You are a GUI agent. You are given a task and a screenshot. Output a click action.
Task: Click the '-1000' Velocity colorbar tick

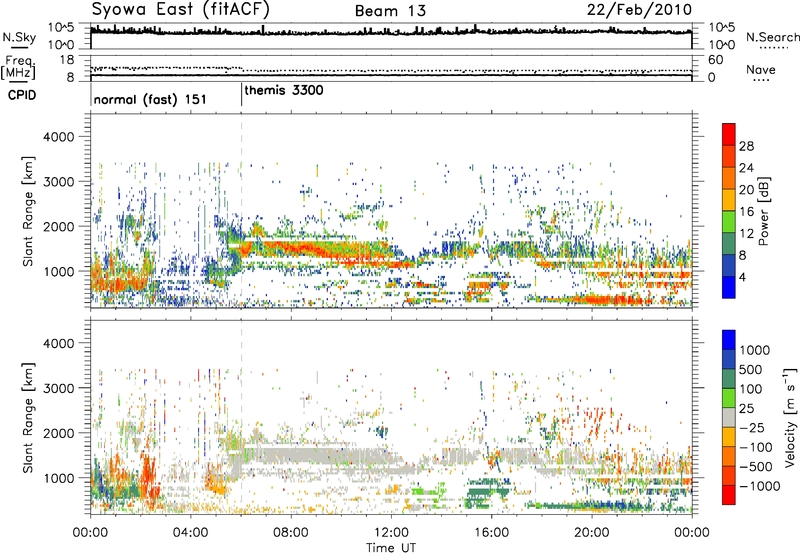click(x=760, y=486)
